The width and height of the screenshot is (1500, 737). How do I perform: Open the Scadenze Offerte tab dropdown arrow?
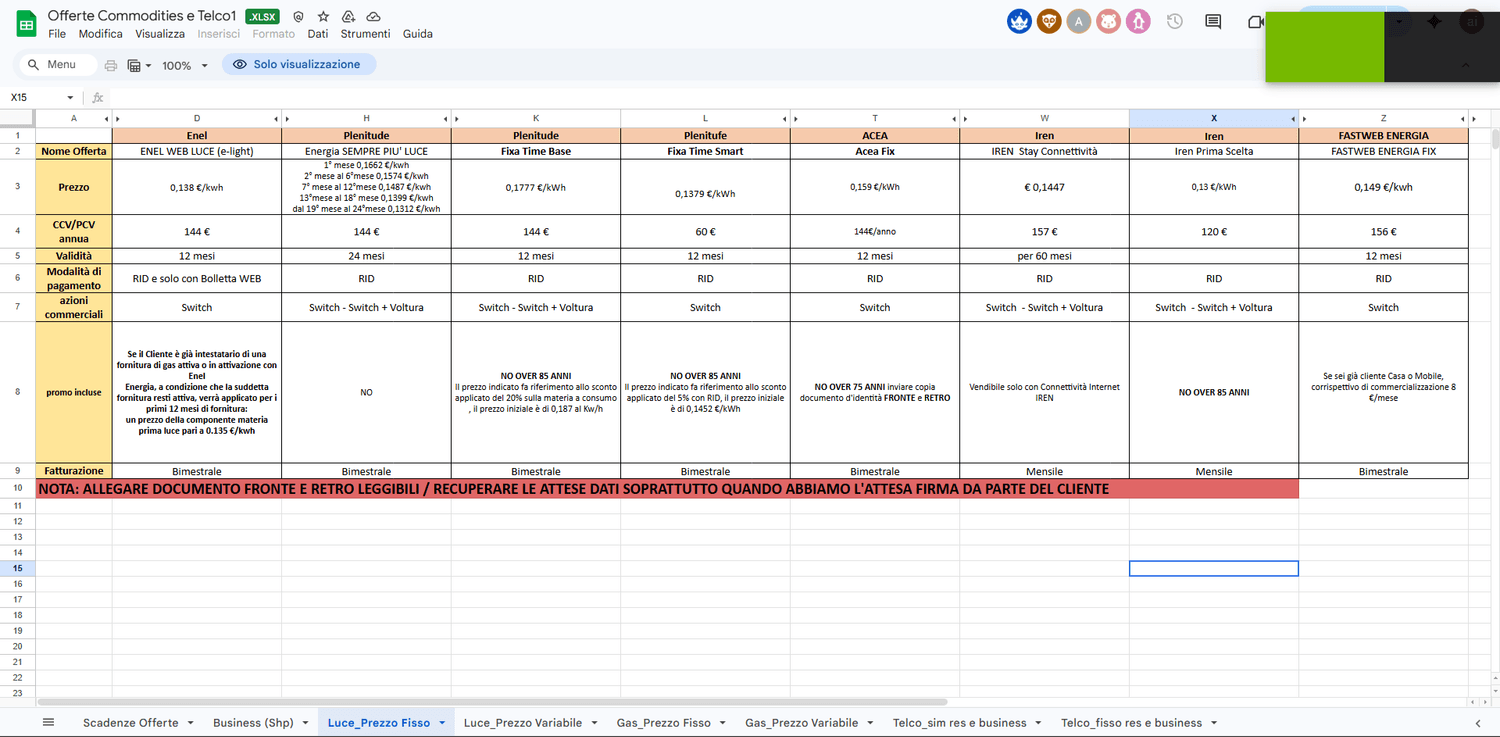tap(189, 723)
